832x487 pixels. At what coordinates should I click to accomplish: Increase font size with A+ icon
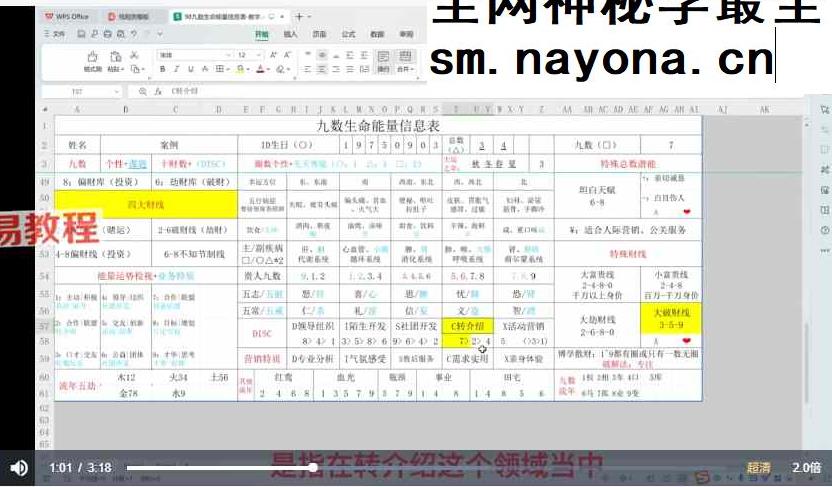point(273,55)
